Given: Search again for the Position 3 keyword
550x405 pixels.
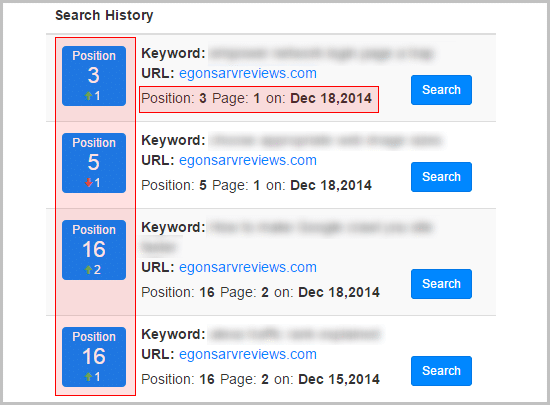Looking at the screenshot, I should 441,90.
